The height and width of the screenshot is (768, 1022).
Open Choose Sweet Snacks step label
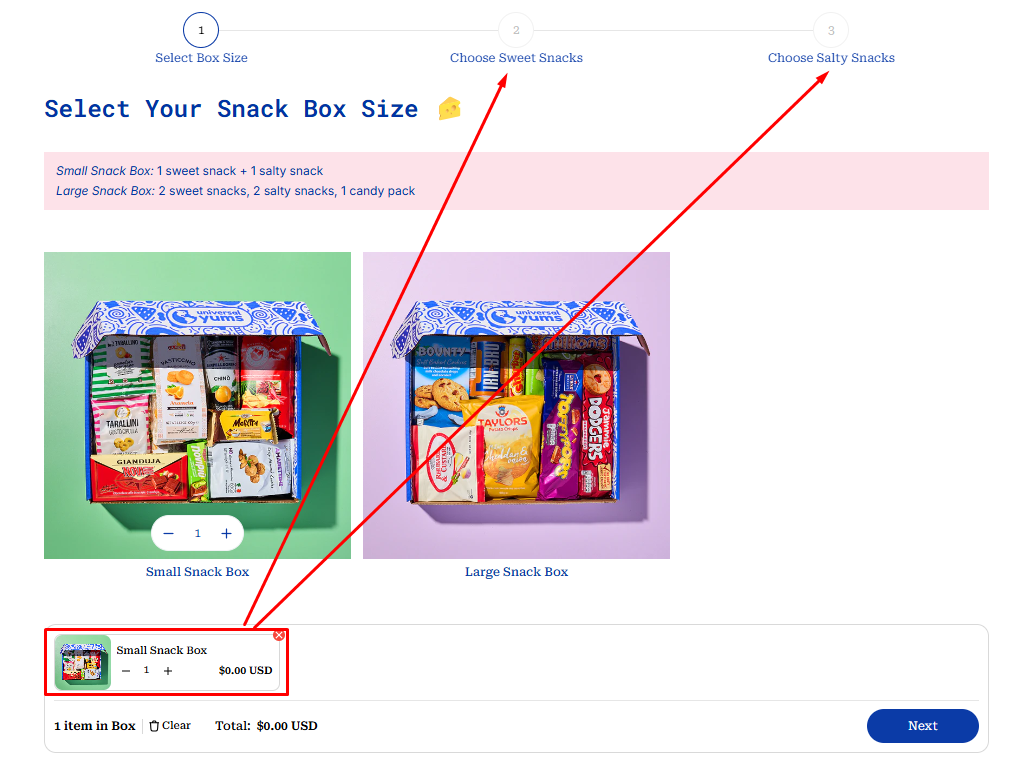[x=516, y=57]
